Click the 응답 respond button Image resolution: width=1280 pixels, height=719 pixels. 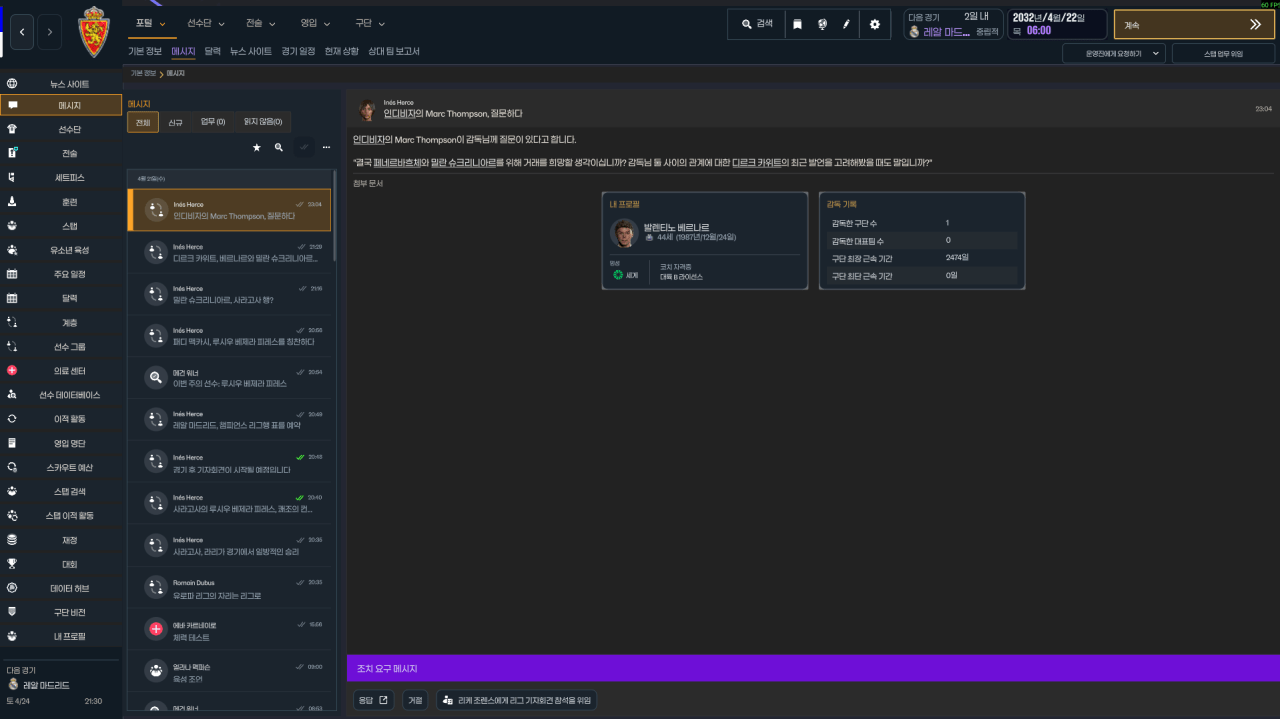pyautogui.click(x=374, y=700)
